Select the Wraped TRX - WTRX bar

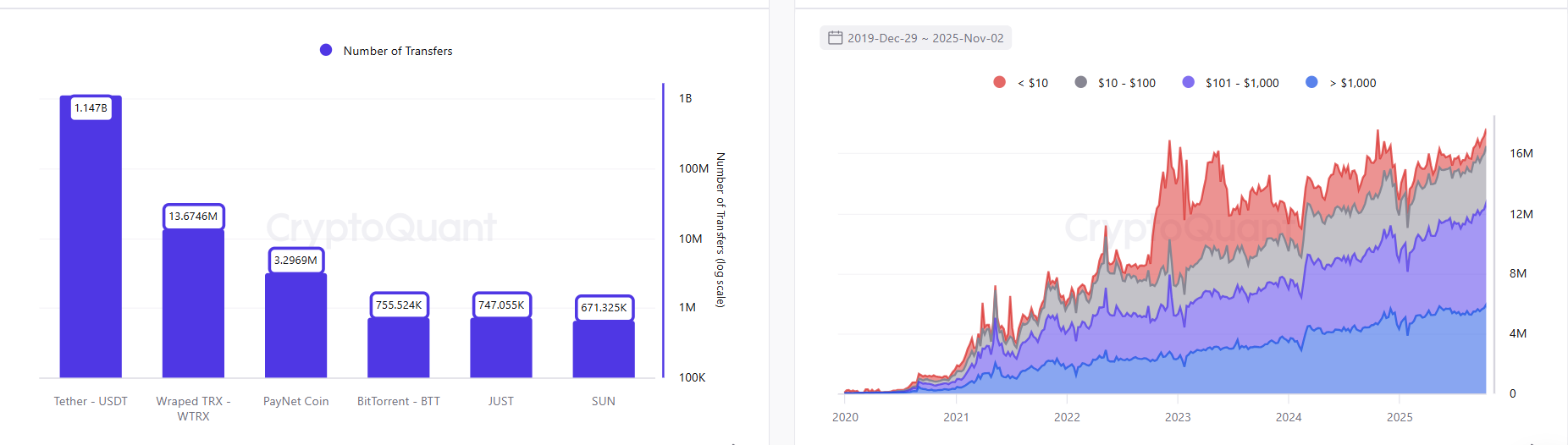(193, 305)
